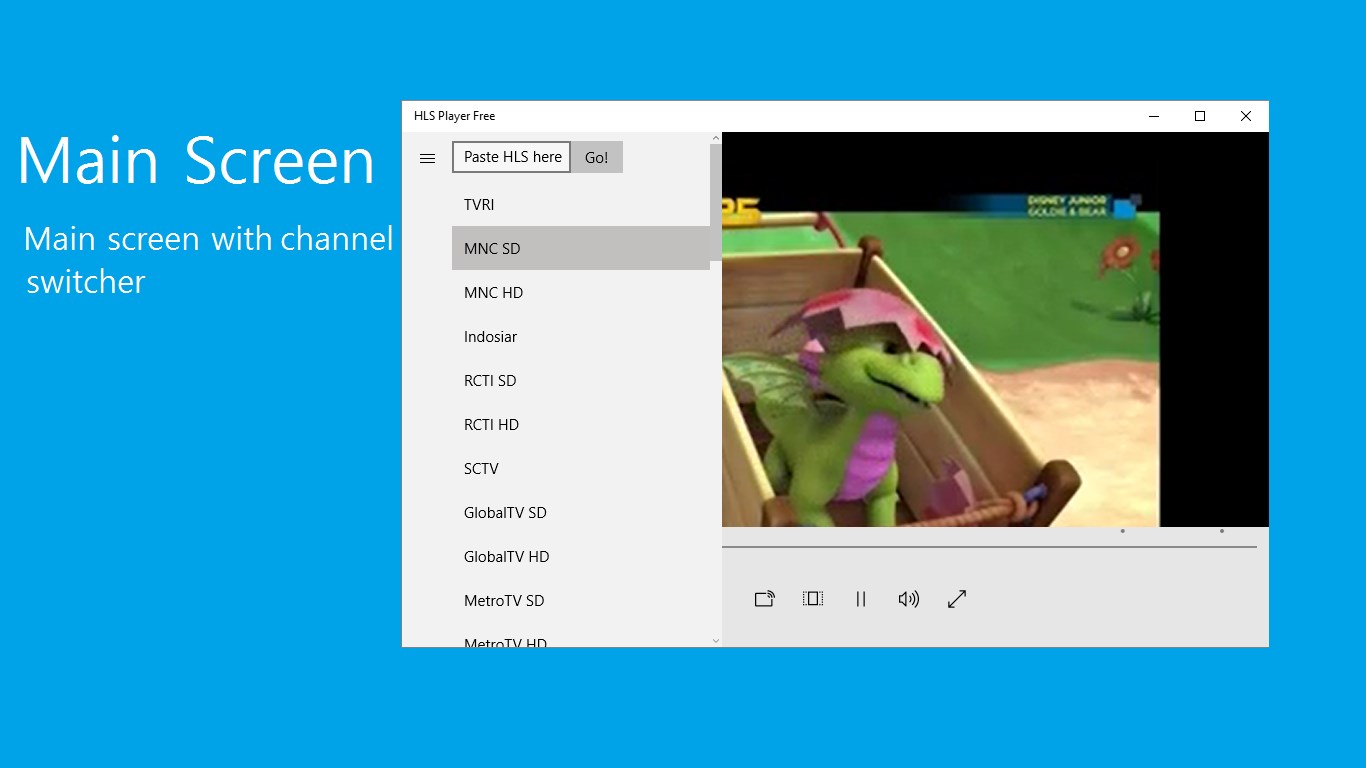
Task: Select the MNC HD channel
Action: click(x=581, y=292)
